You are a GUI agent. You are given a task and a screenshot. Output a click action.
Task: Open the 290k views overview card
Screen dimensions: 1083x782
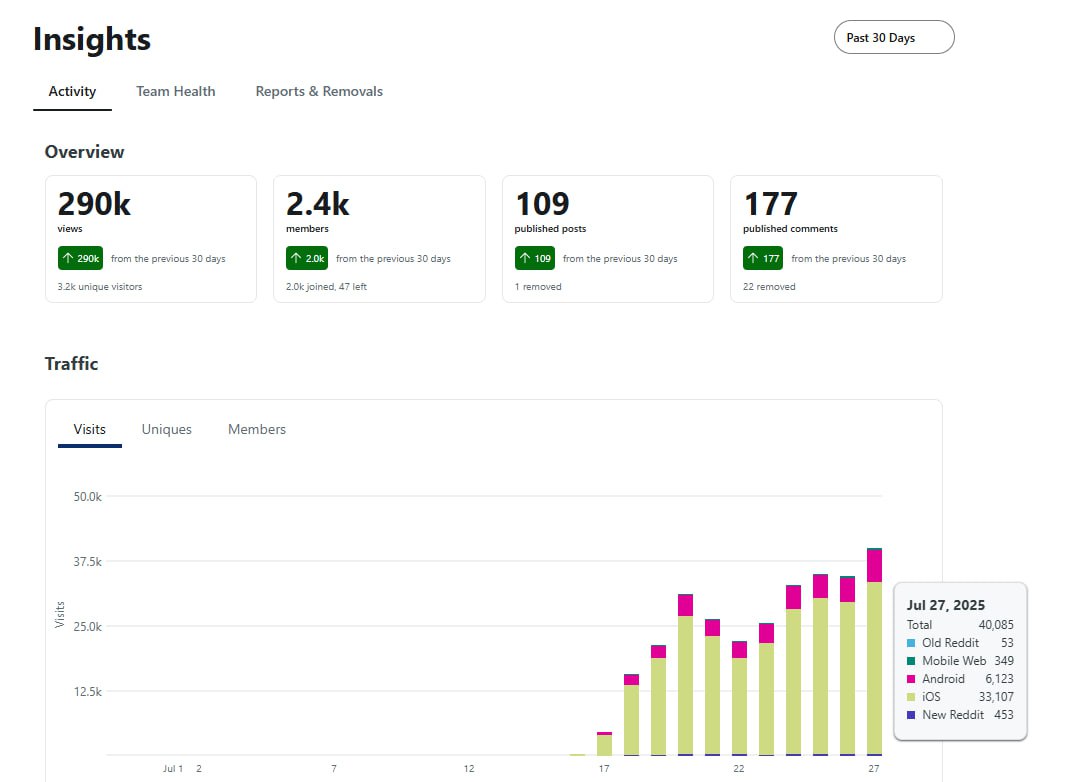(151, 239)
